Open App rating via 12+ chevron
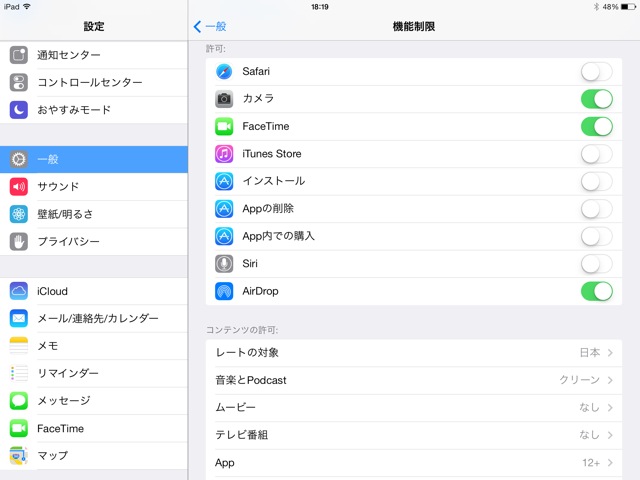 (x=610, y=462)
